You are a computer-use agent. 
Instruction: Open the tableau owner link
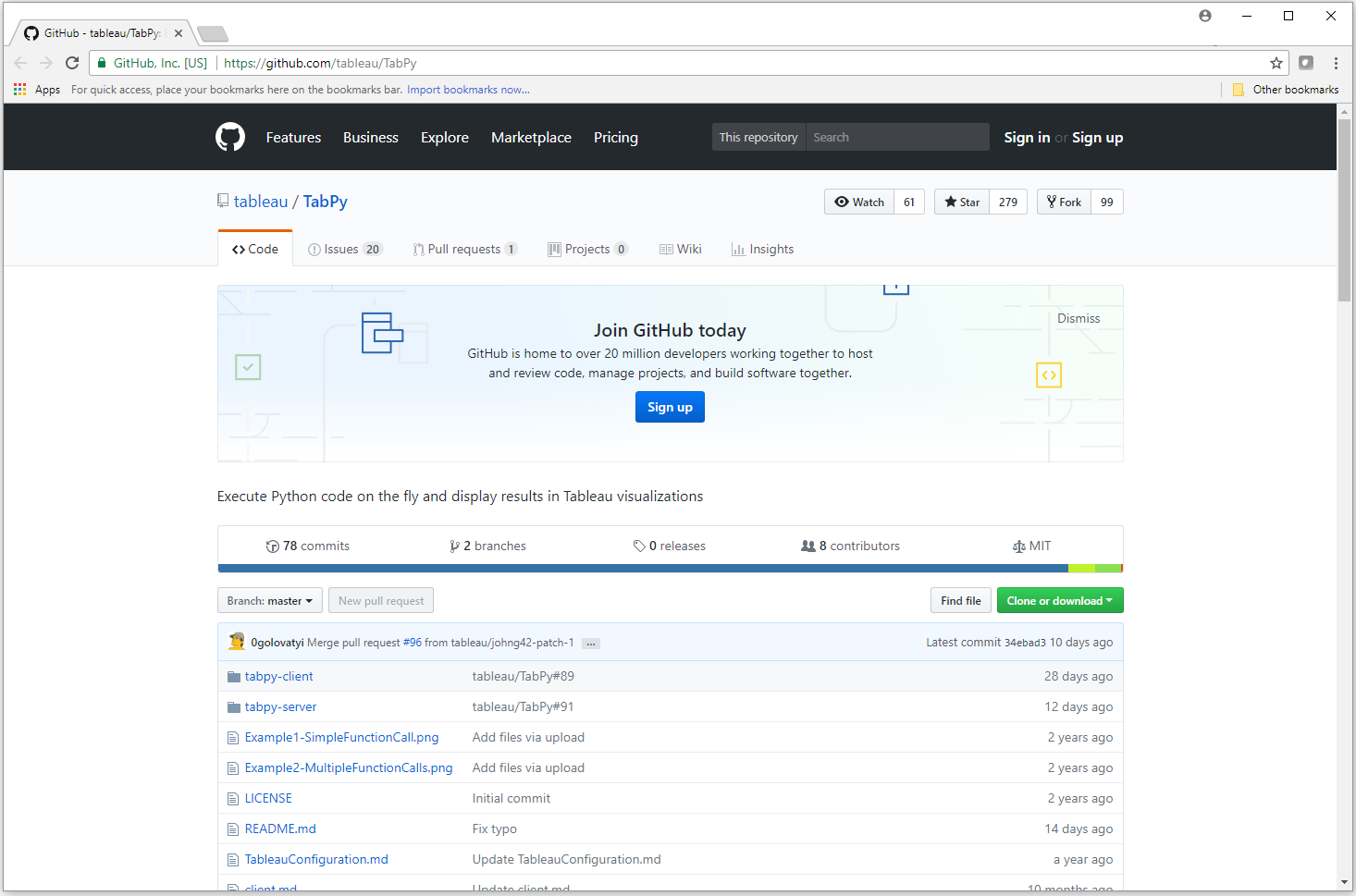pos(261,201)
